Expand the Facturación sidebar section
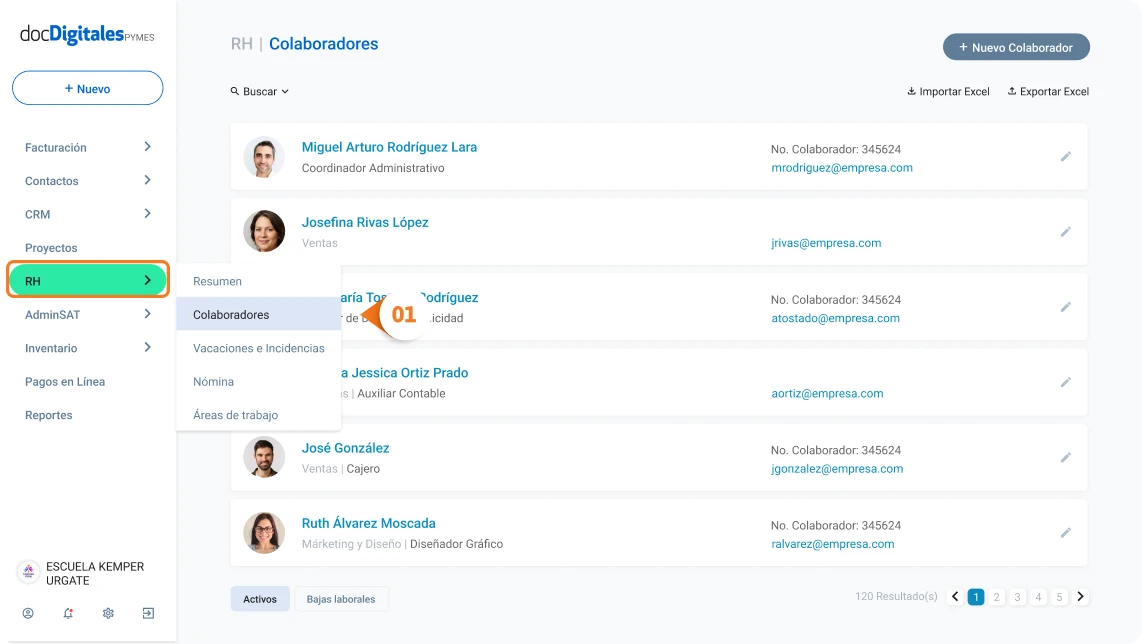The height and width of the screenshot is (644, 1142). pos(87,147)
